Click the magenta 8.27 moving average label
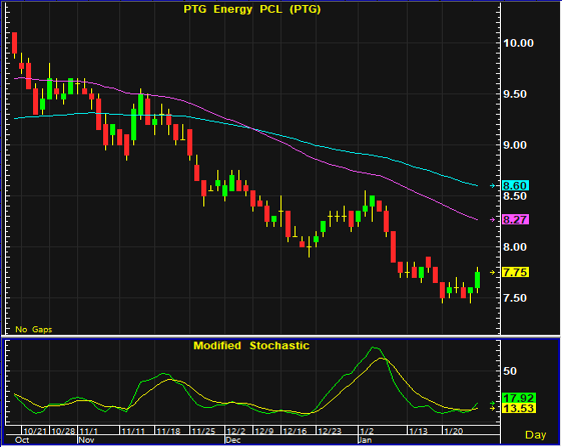Viewport: 562px width, 447px height. pyautogui.click(x=515, y=219)
